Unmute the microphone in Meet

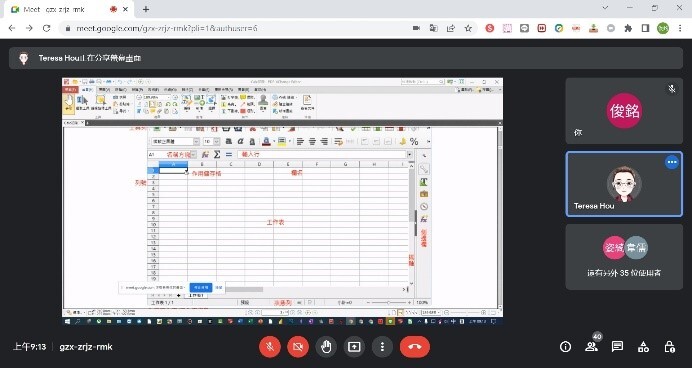click(270, 347)
